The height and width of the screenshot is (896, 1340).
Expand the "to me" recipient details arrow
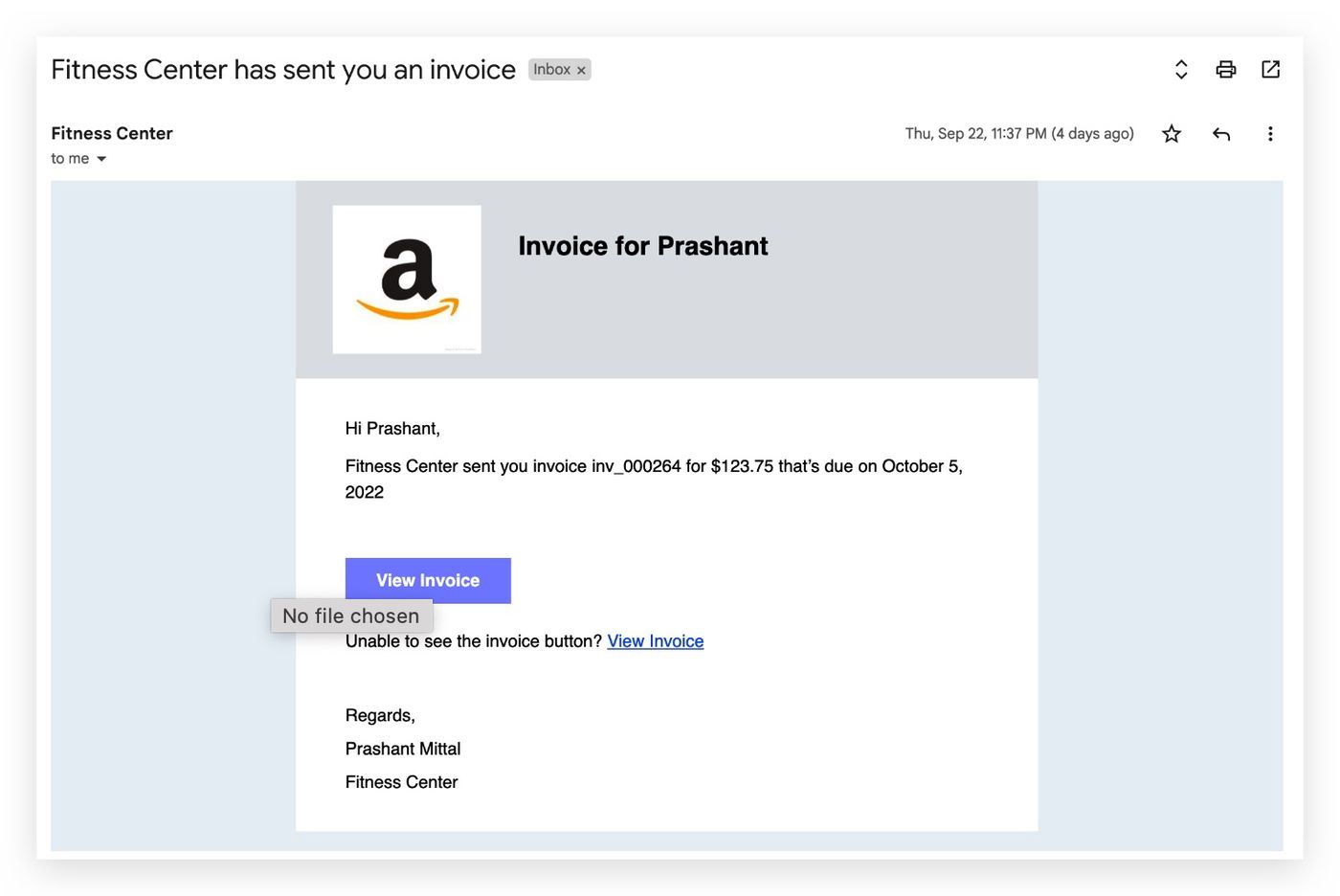[101, 159]
